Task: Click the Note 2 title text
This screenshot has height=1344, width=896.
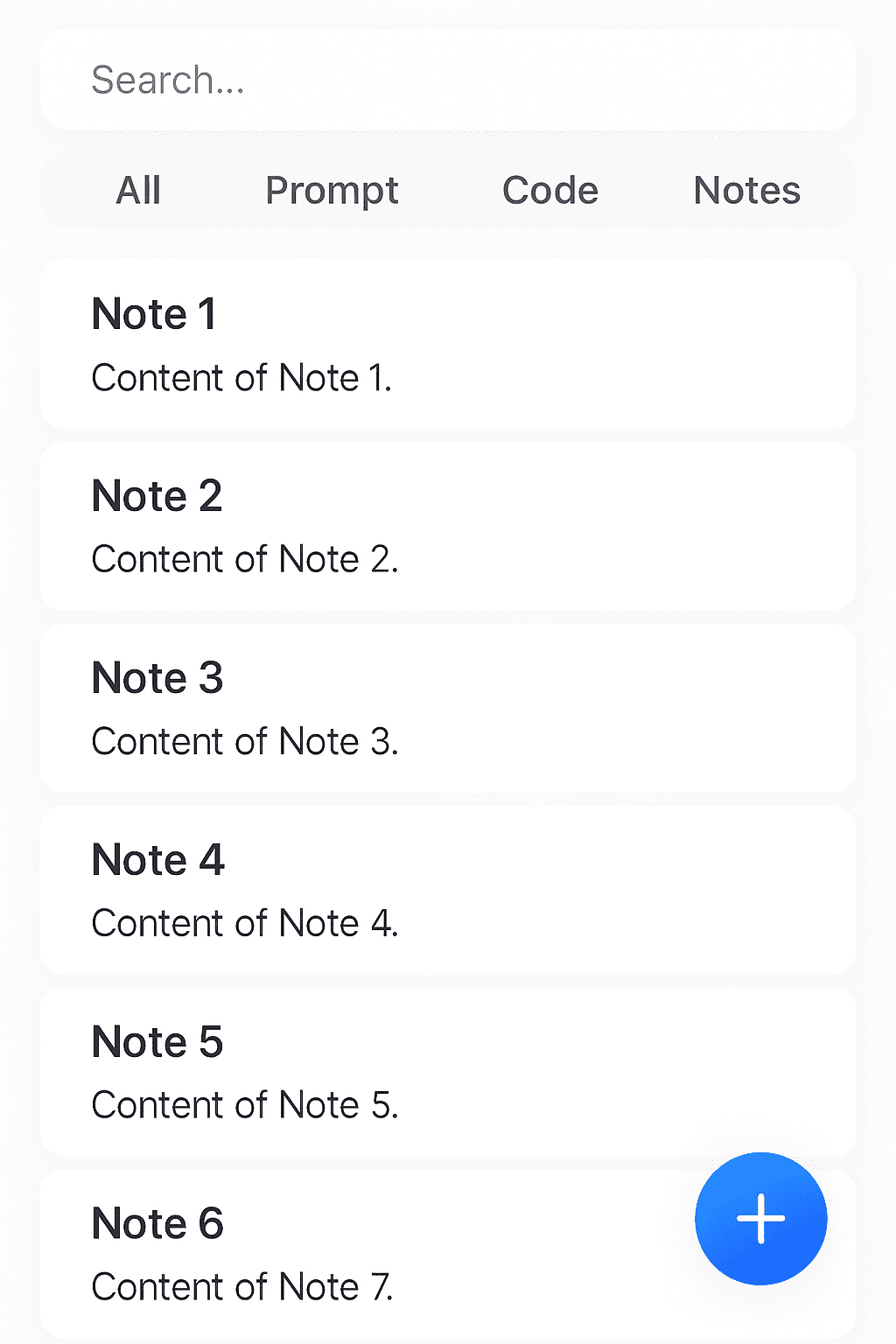Action: click(157, 495)
